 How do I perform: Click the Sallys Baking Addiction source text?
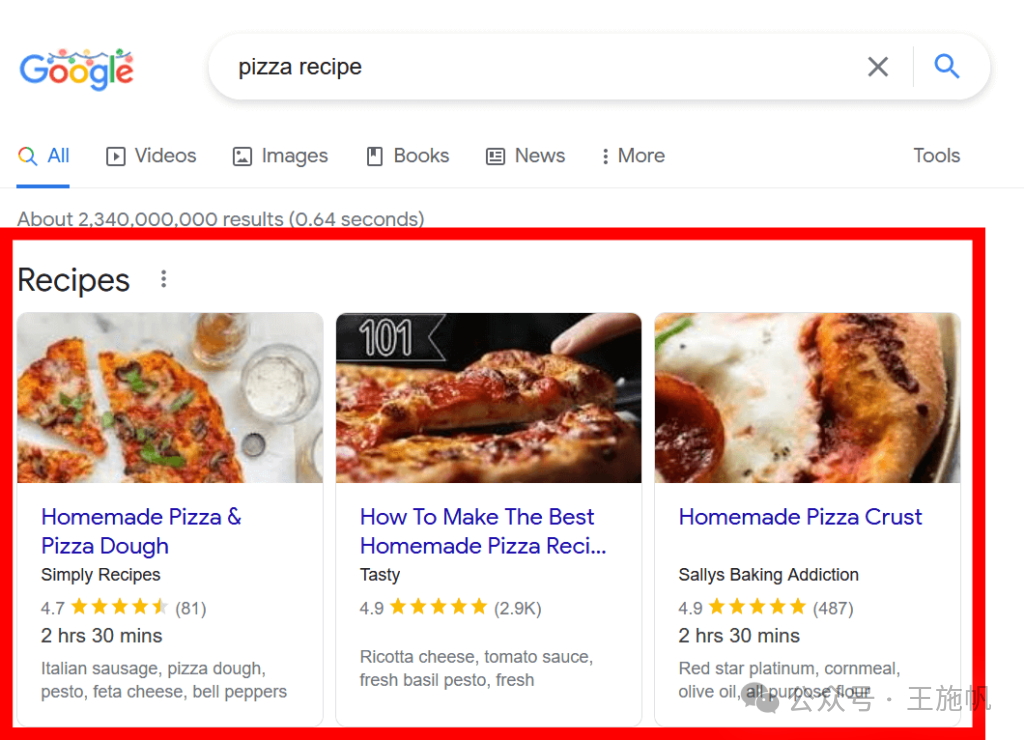pyautogui.click(x=768, y=575)
